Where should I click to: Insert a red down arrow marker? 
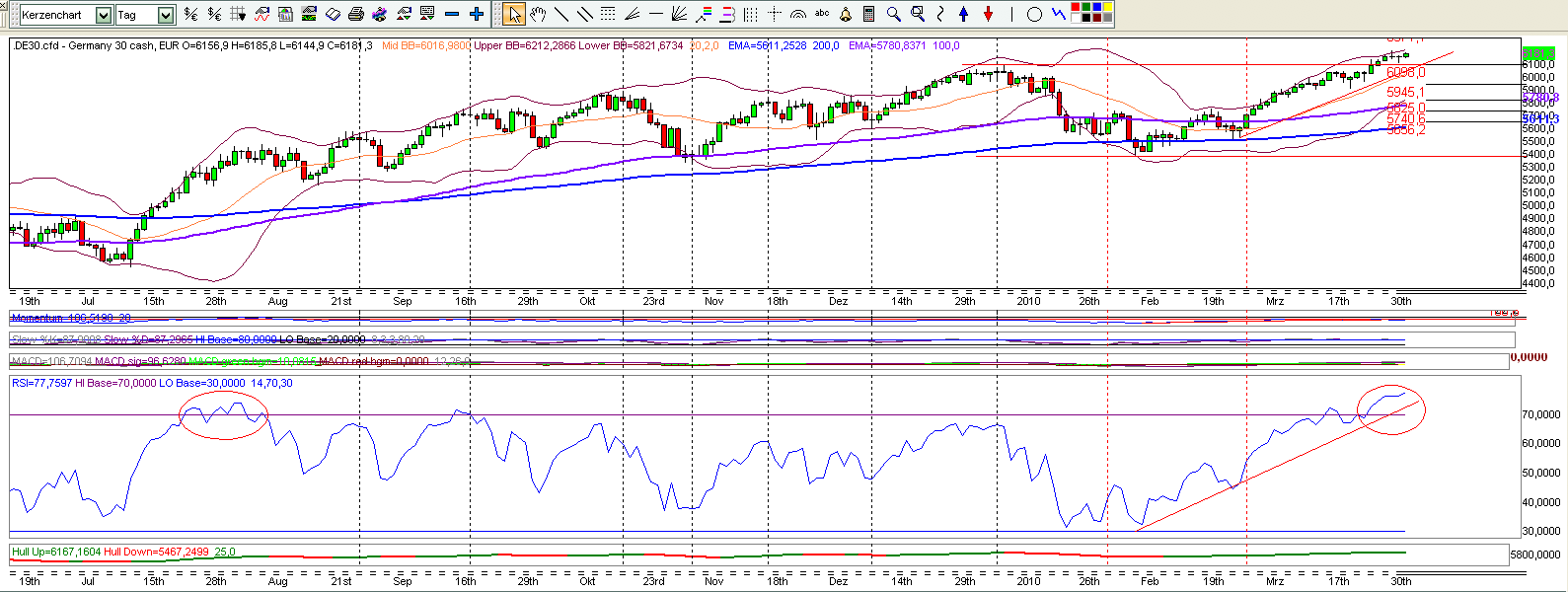(988, 14)
